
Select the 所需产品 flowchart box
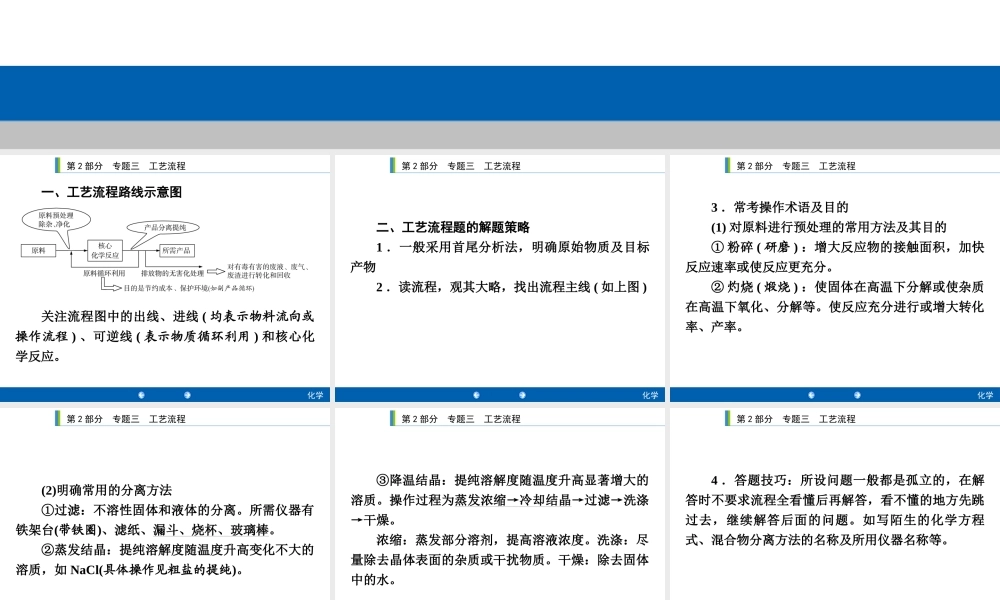click(x=177, y=251)
